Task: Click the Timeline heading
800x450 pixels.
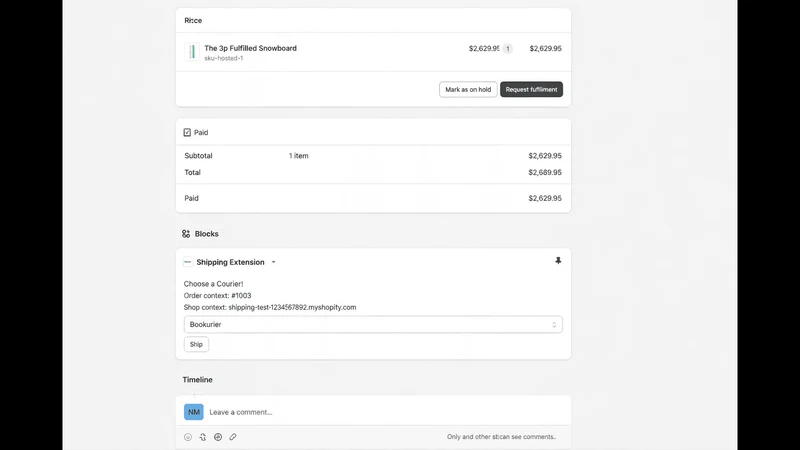Action: [197, 380]
